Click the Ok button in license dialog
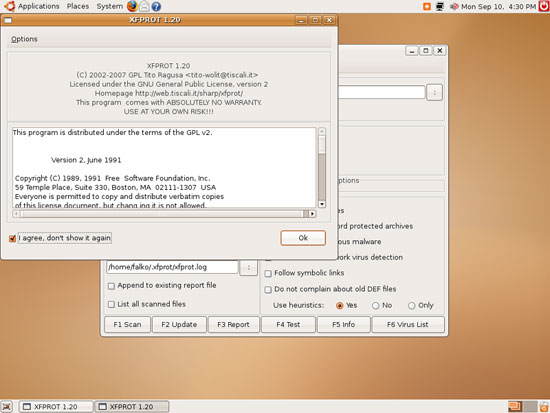Screen dimensions: 550x413 click(x=303, y=238)
